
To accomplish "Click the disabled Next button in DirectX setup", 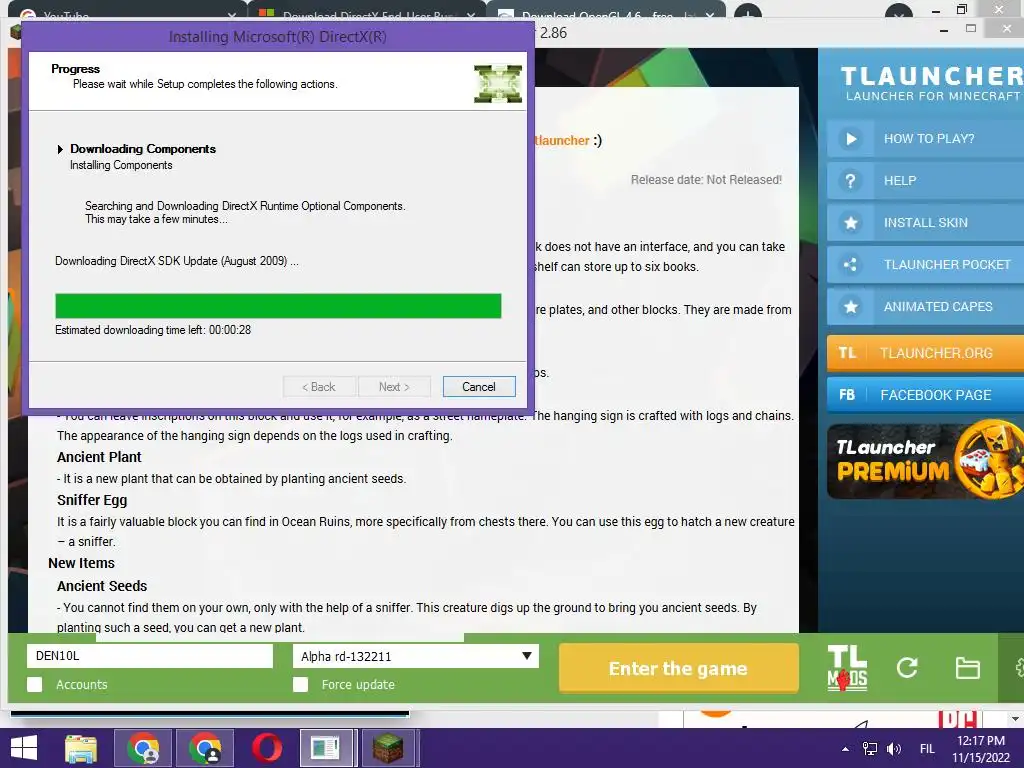I will pyautogui.click(x=394, y=387).
